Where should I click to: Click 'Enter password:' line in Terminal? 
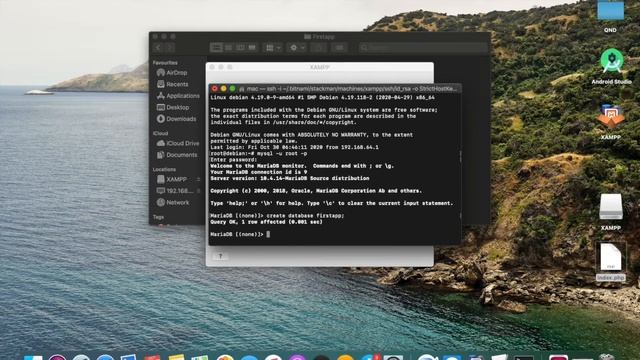(233, 160)
